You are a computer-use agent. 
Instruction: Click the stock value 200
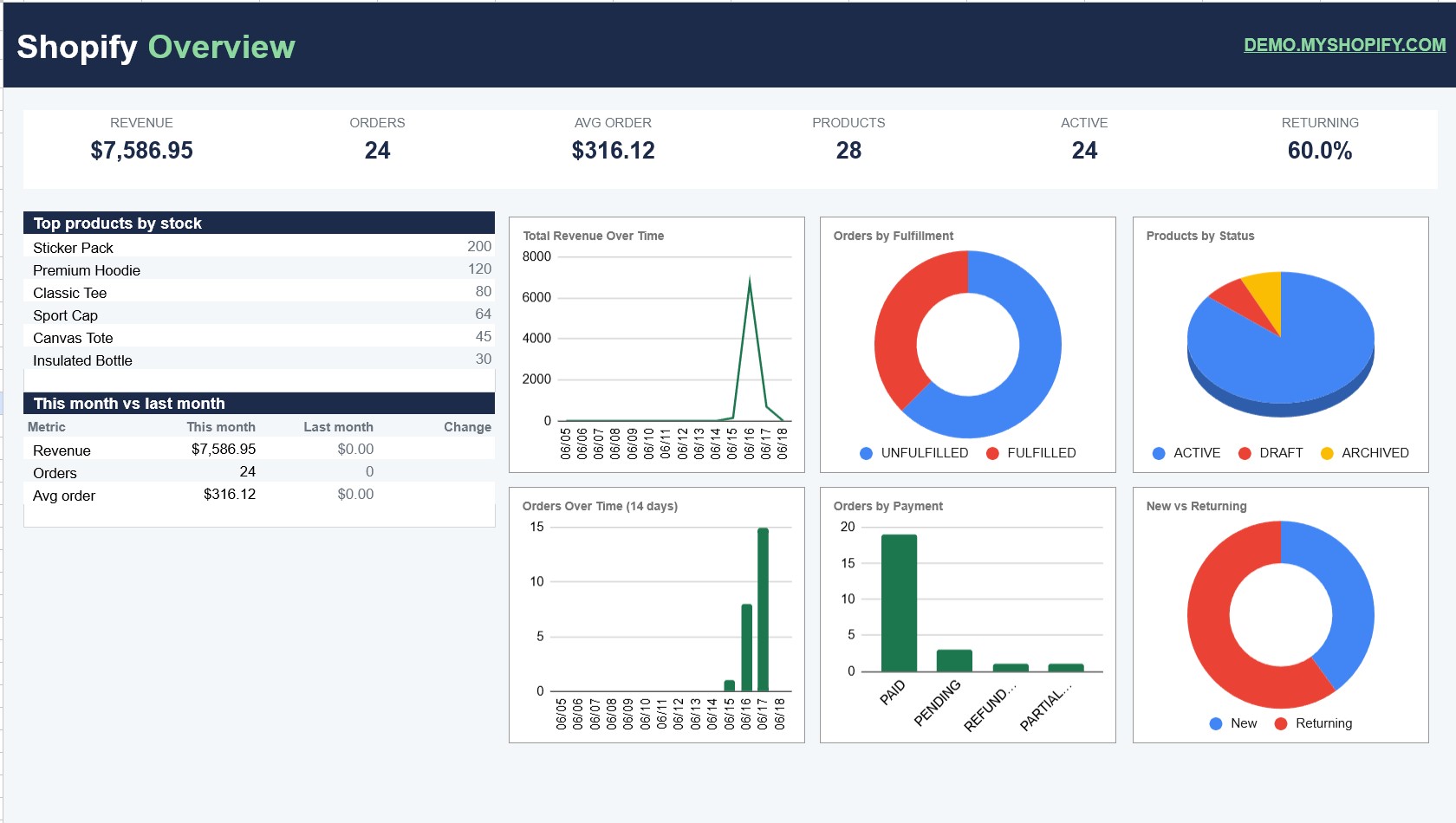click(x=479, y=247)
